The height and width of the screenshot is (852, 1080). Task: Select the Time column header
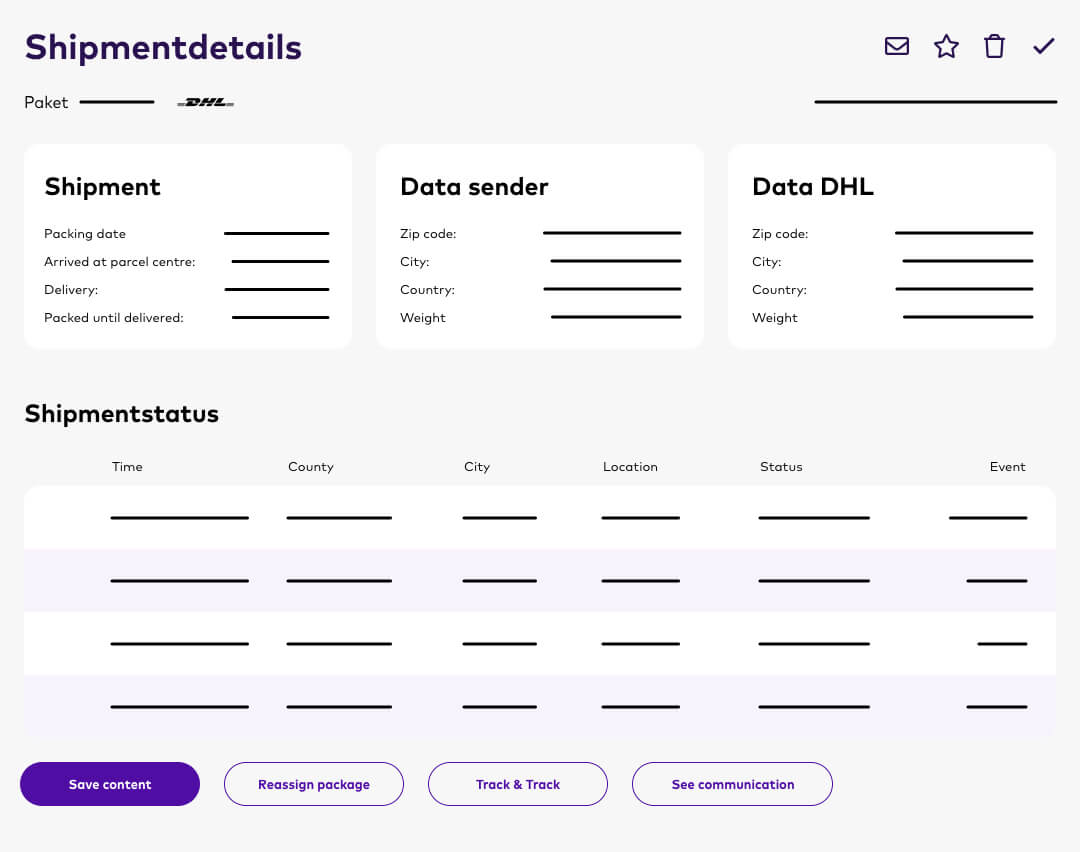(x=127, y=466)
